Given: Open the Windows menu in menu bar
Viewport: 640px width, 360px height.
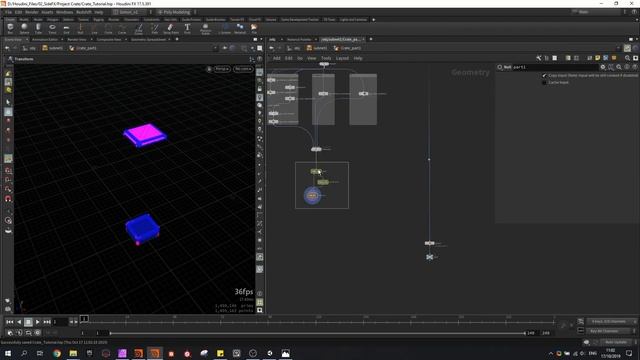Looking at the screenshot, I should click(x=64, y=12).
